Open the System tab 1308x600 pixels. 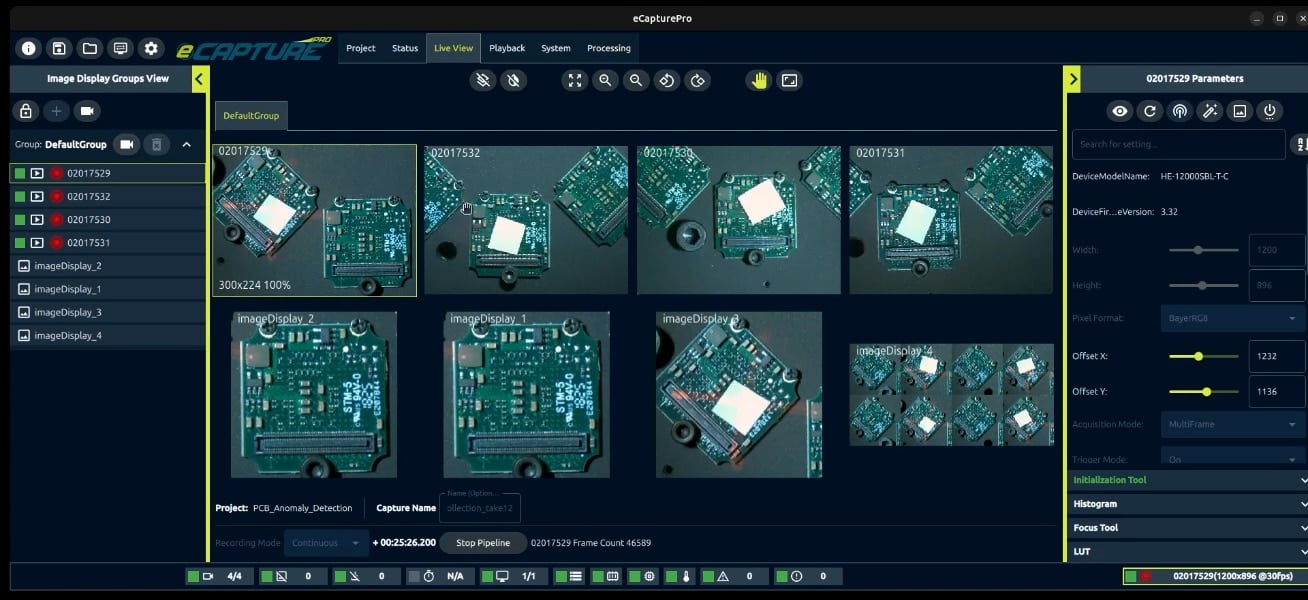coord(556,48)
